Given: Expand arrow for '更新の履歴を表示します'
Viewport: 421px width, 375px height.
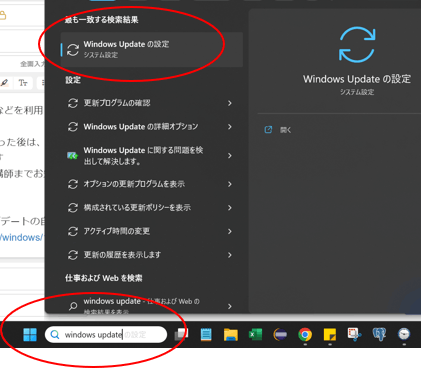Looking at the screenshot, I should (230, 255).
